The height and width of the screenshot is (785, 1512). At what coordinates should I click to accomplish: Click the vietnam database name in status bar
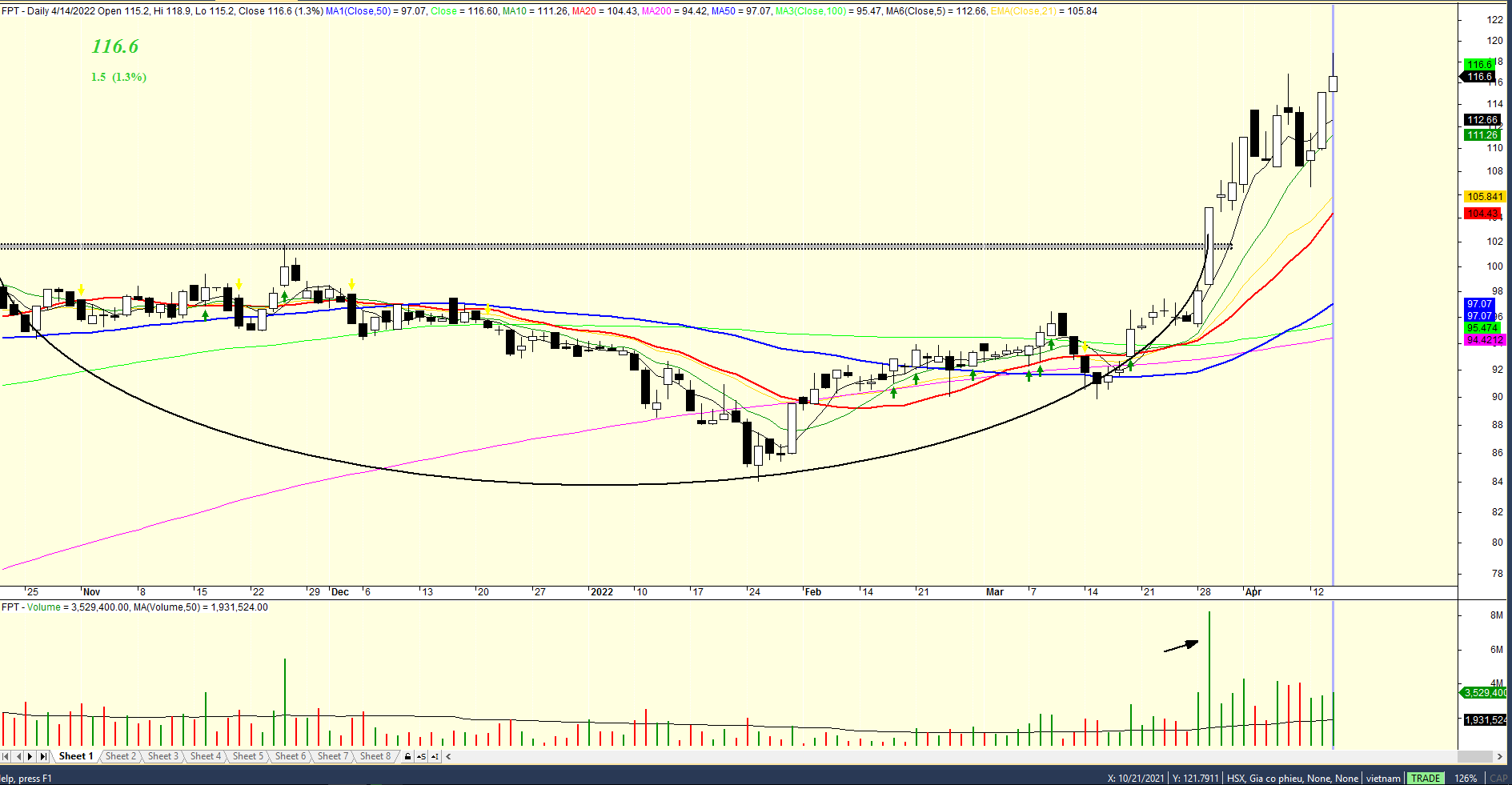(1383, 779)
